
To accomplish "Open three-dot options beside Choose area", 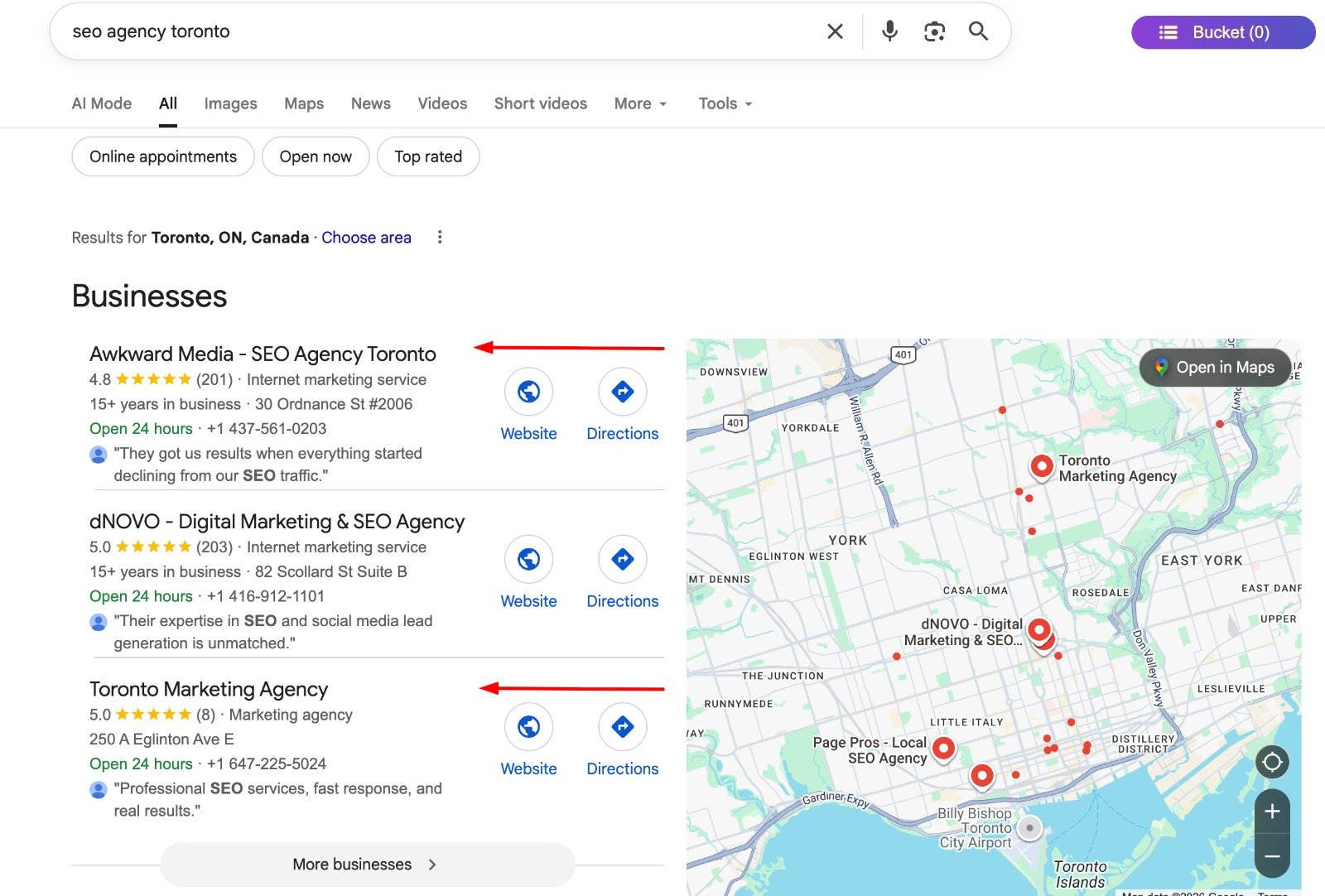I will pyautogui.click(x=440, y=238).
